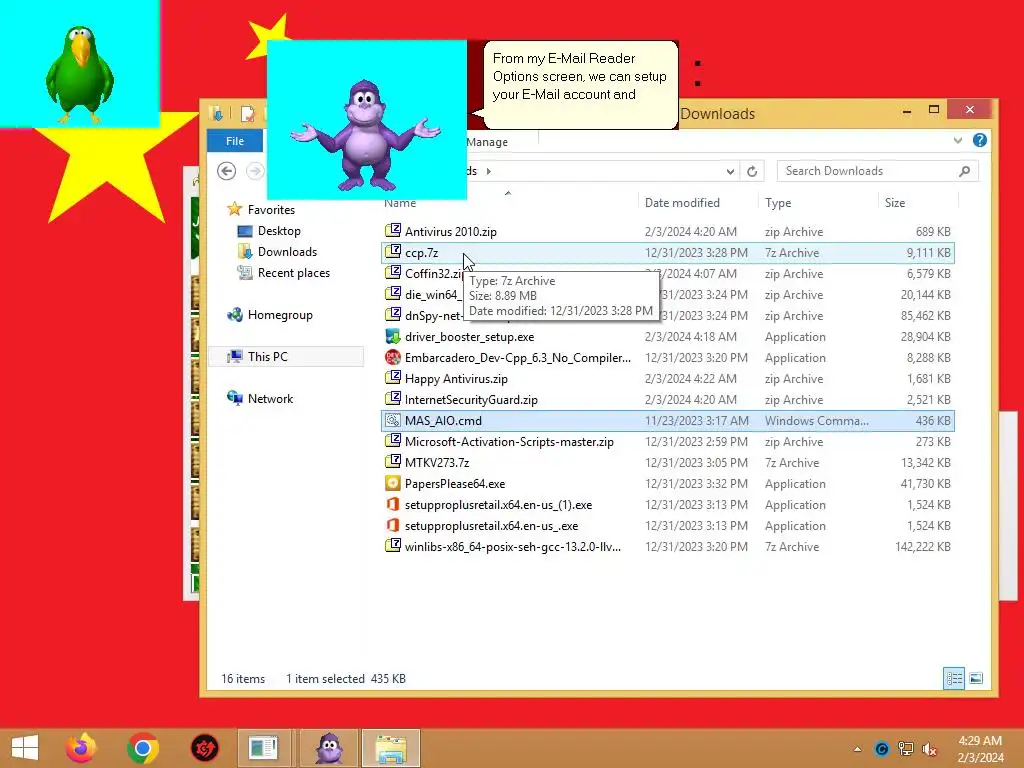The image size is (1024, 768).
Task: Click the Explorer window folder icon
Action: tap(216, 114)
